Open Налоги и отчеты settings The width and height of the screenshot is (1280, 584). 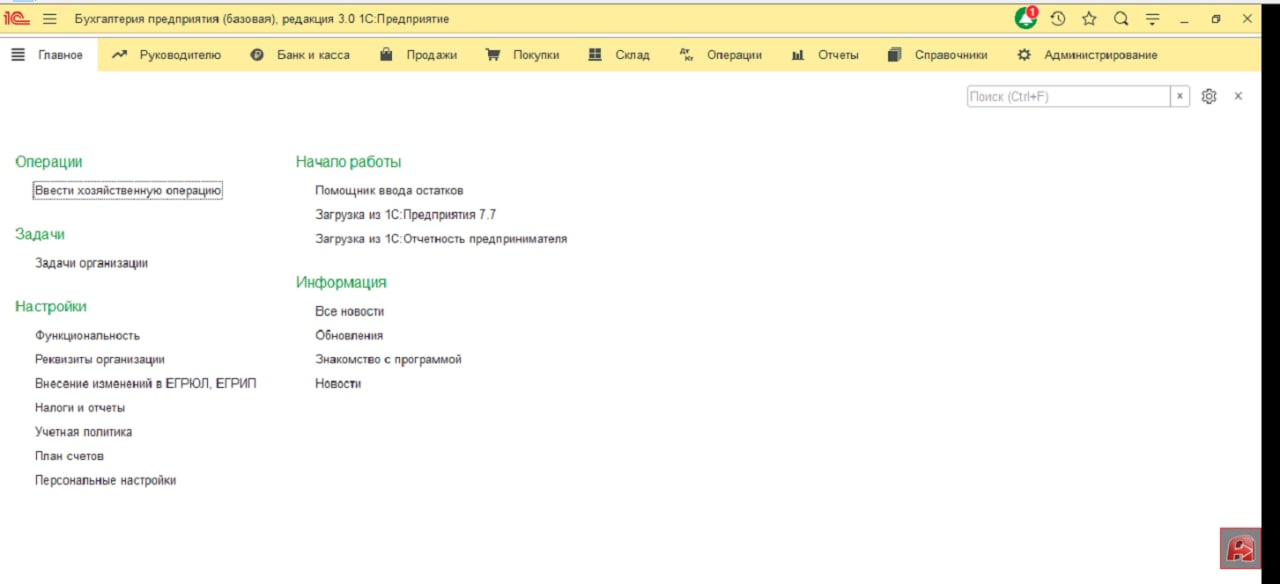80,408
